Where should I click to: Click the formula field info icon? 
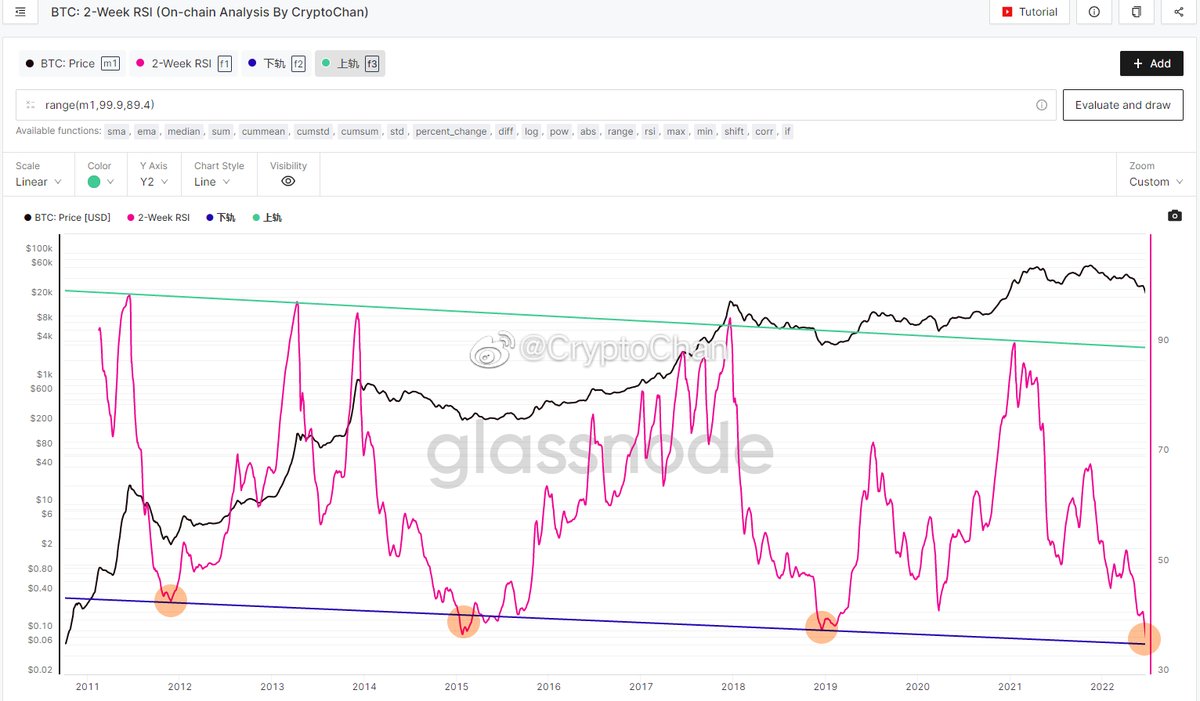pyautogui.click(x=1042, y=105)
